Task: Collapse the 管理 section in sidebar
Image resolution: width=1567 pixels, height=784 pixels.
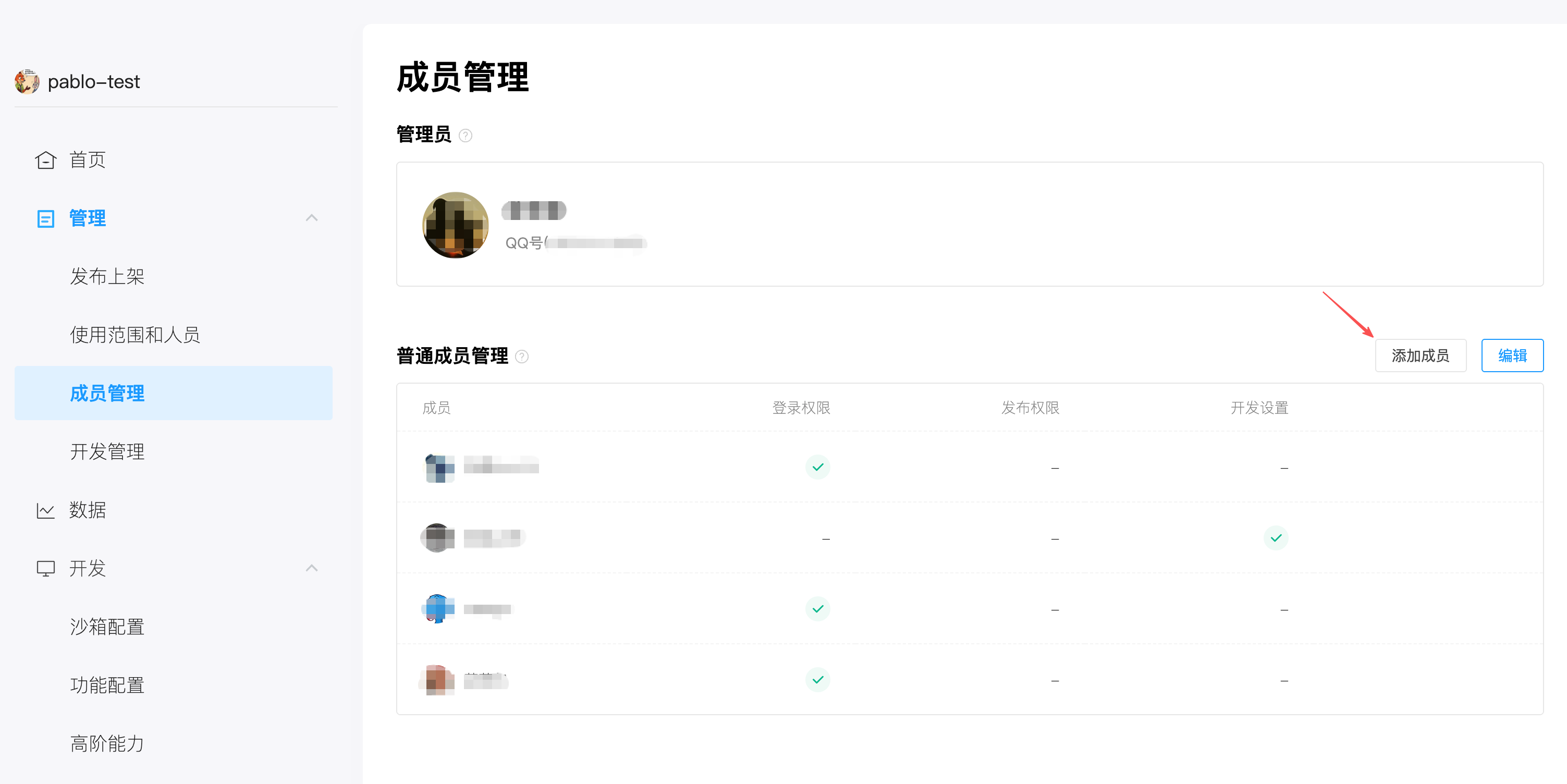Action: (x=312, y=218)
